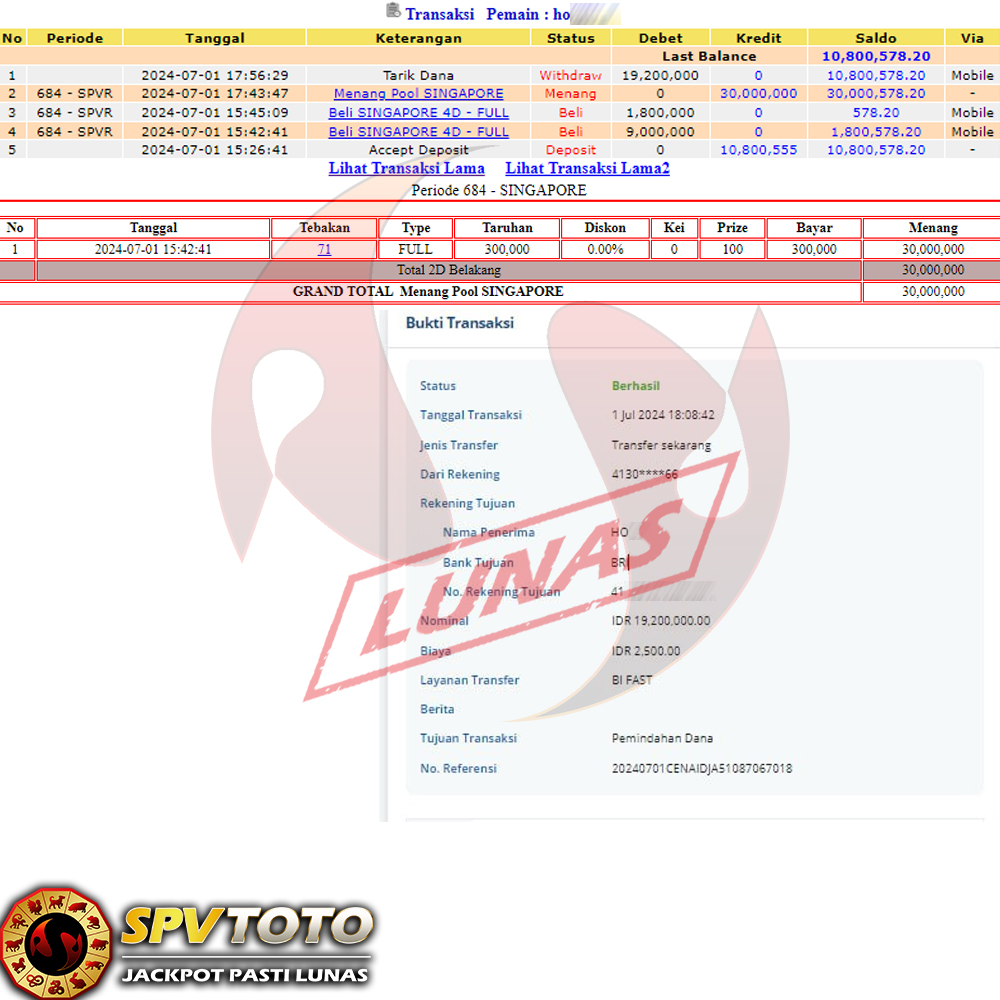Open the Lihat Transaksi Lama link
The height and width of the screenshot is (1000, 1000).
pyautogui.click(x=406, y=168)
